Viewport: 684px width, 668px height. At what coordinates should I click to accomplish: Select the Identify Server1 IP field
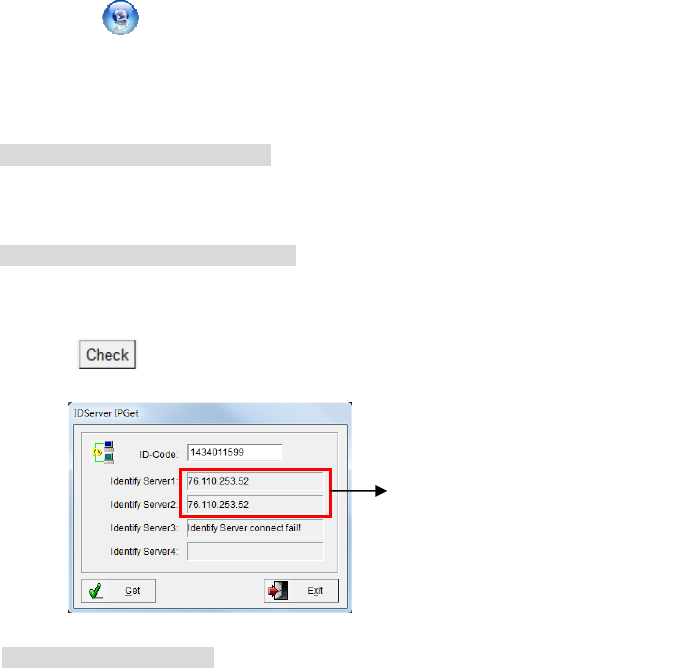point(255,481)
